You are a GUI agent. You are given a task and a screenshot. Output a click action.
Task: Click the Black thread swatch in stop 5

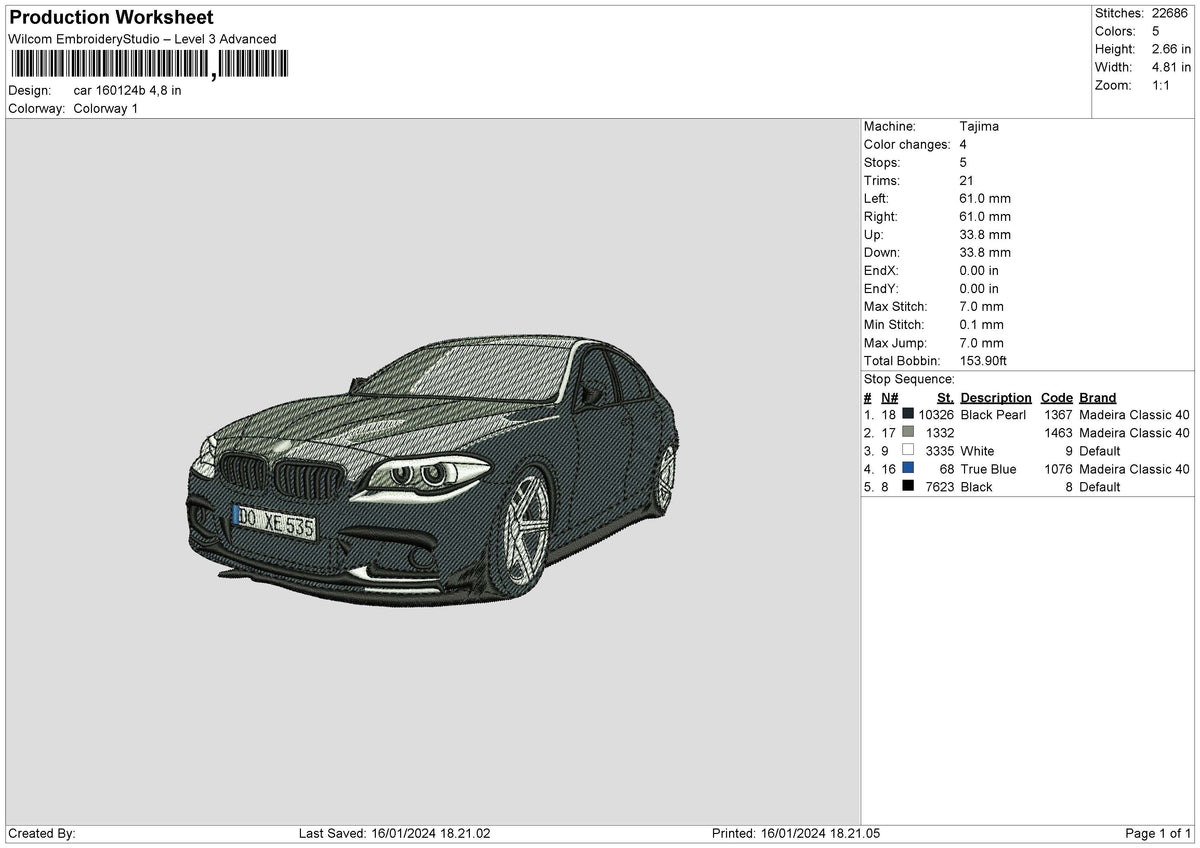pos(908,486)
